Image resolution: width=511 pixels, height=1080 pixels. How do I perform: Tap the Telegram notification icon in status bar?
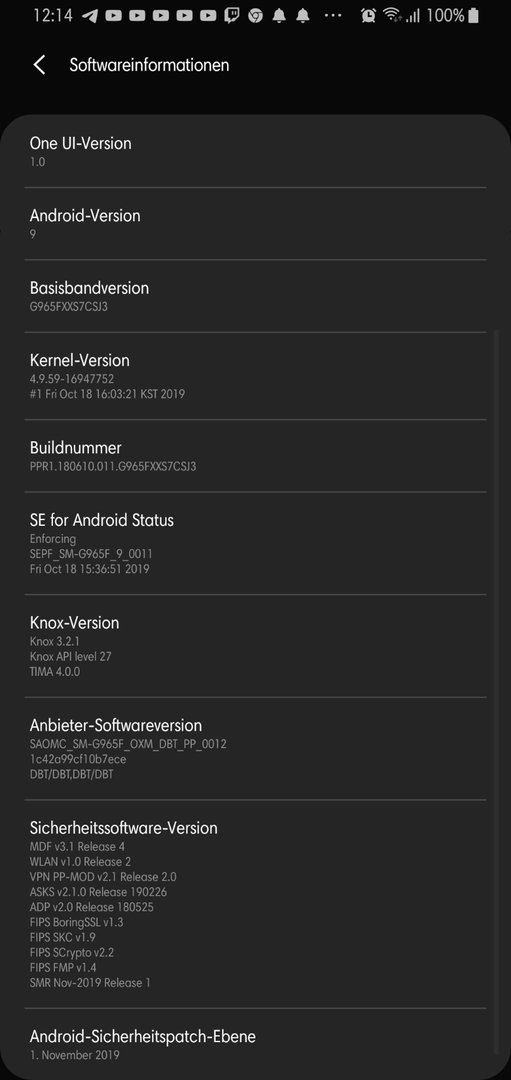click(x=90, y=15)
